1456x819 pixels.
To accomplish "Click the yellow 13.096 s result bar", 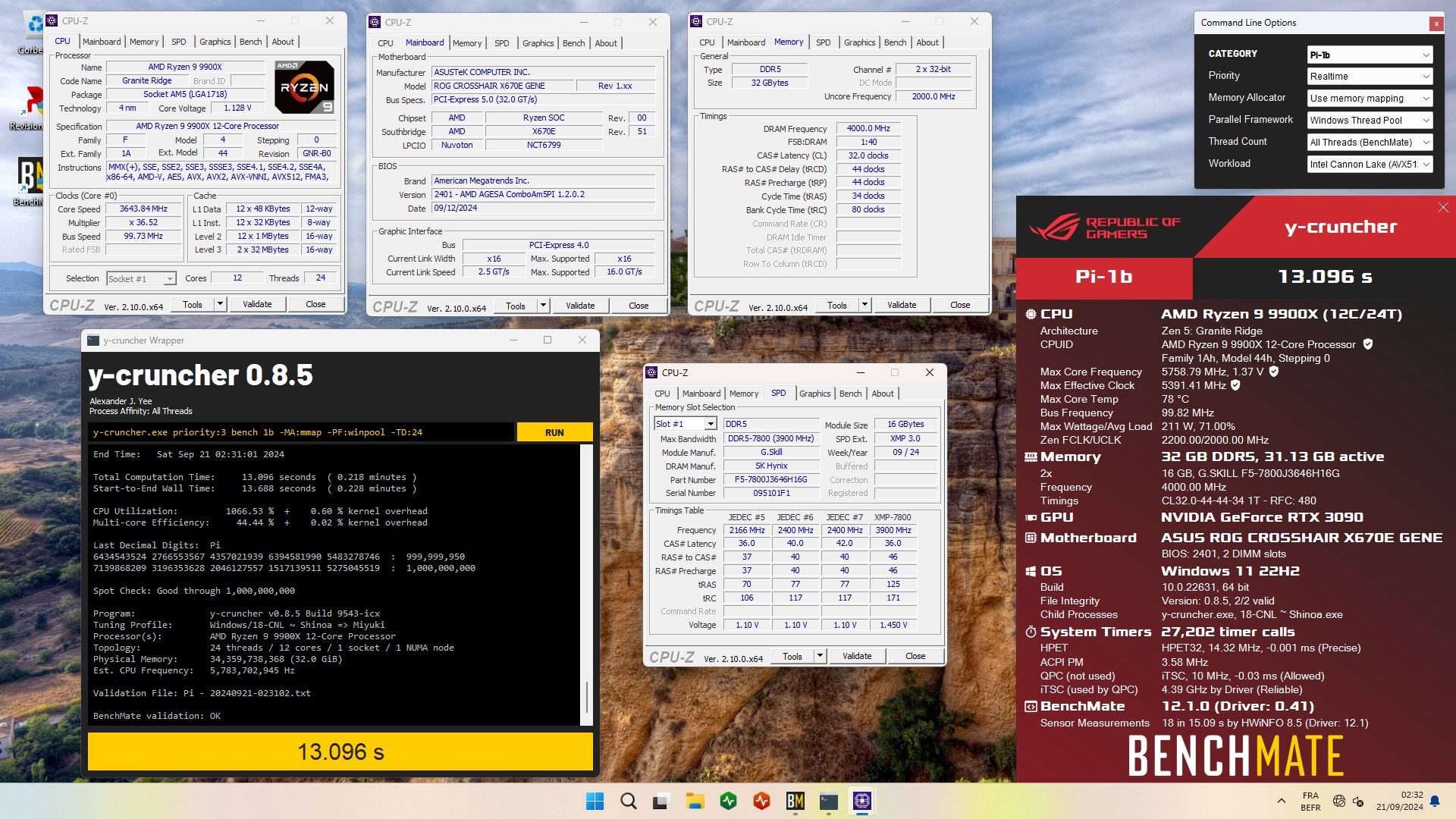I will tap(340, 752).
